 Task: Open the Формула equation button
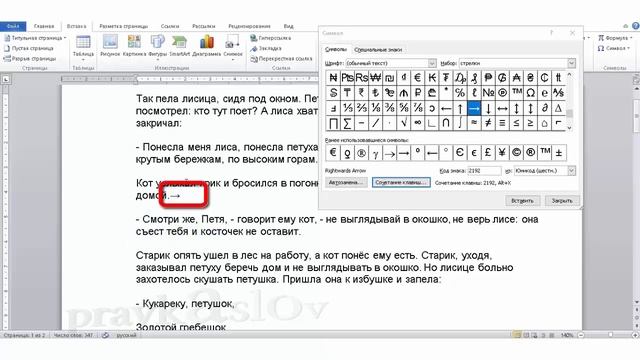[x=615, y=38]
